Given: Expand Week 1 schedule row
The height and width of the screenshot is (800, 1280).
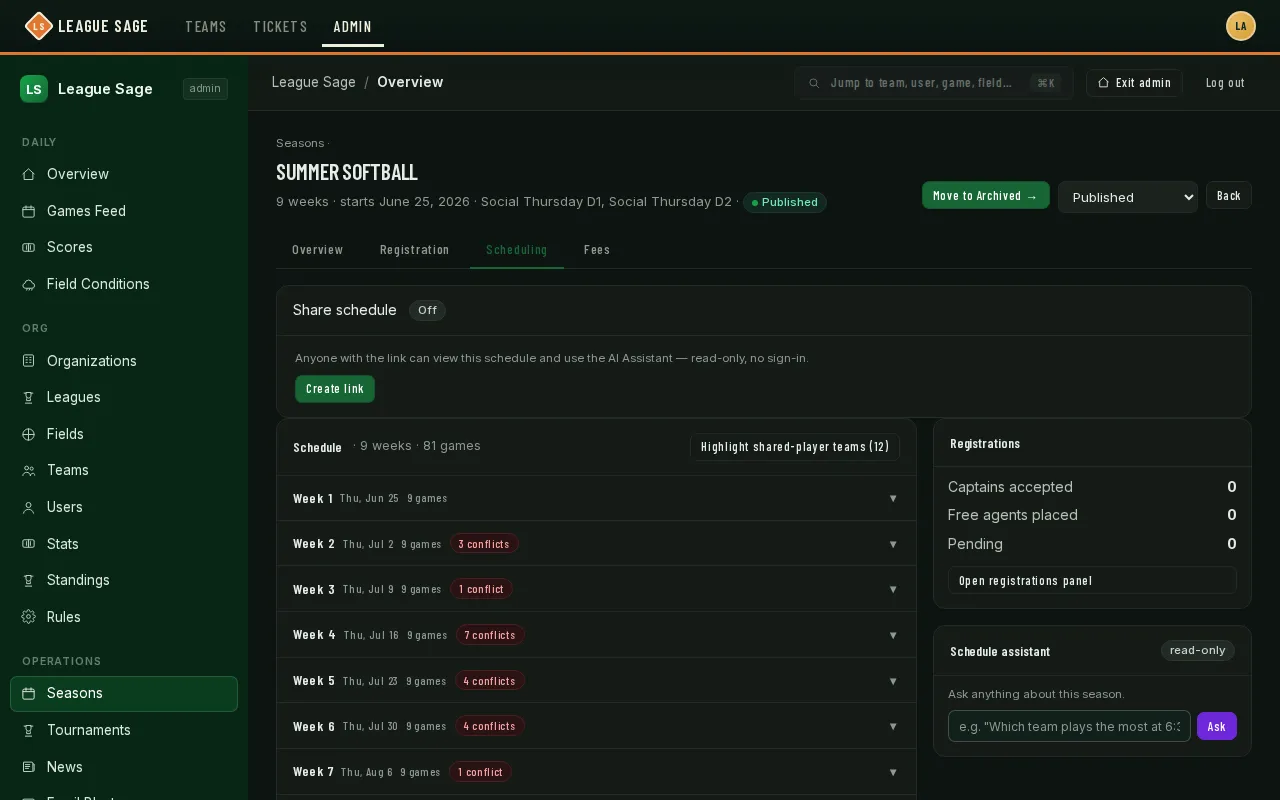Looking at the screenshot, I should point(596,498).
